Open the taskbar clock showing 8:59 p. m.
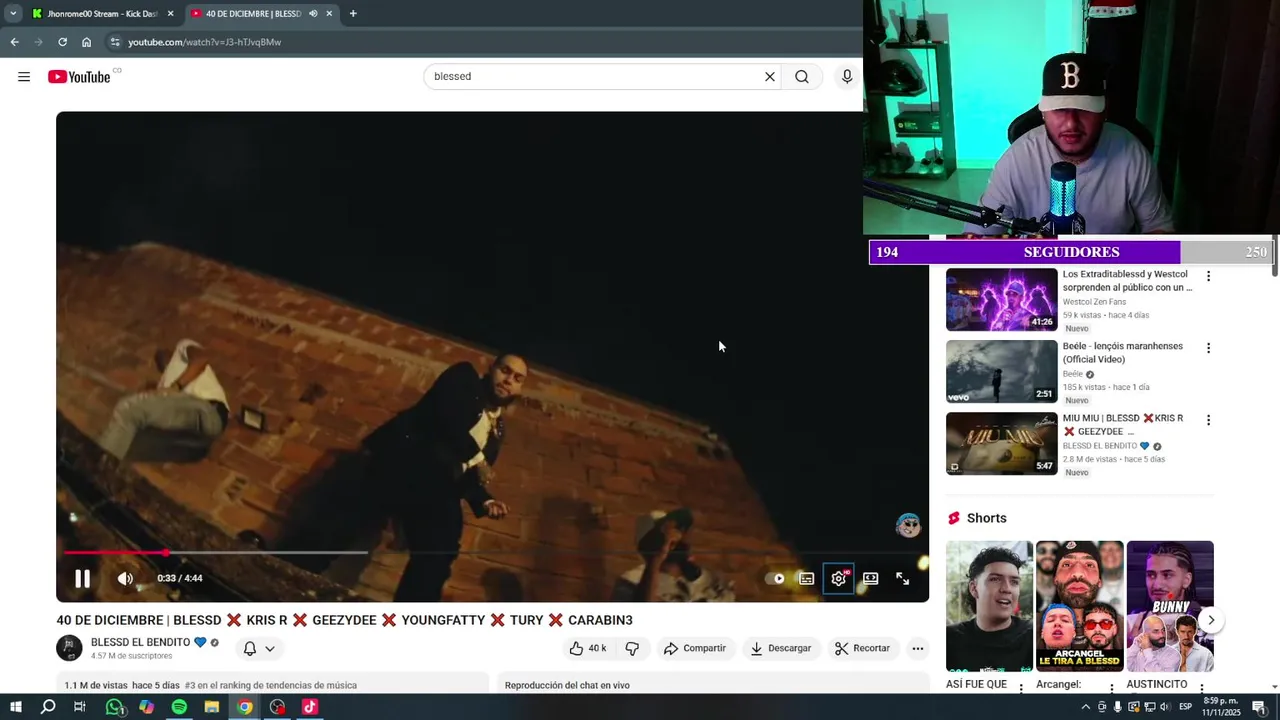The image size is (1280, 720). pos(1221,707)
